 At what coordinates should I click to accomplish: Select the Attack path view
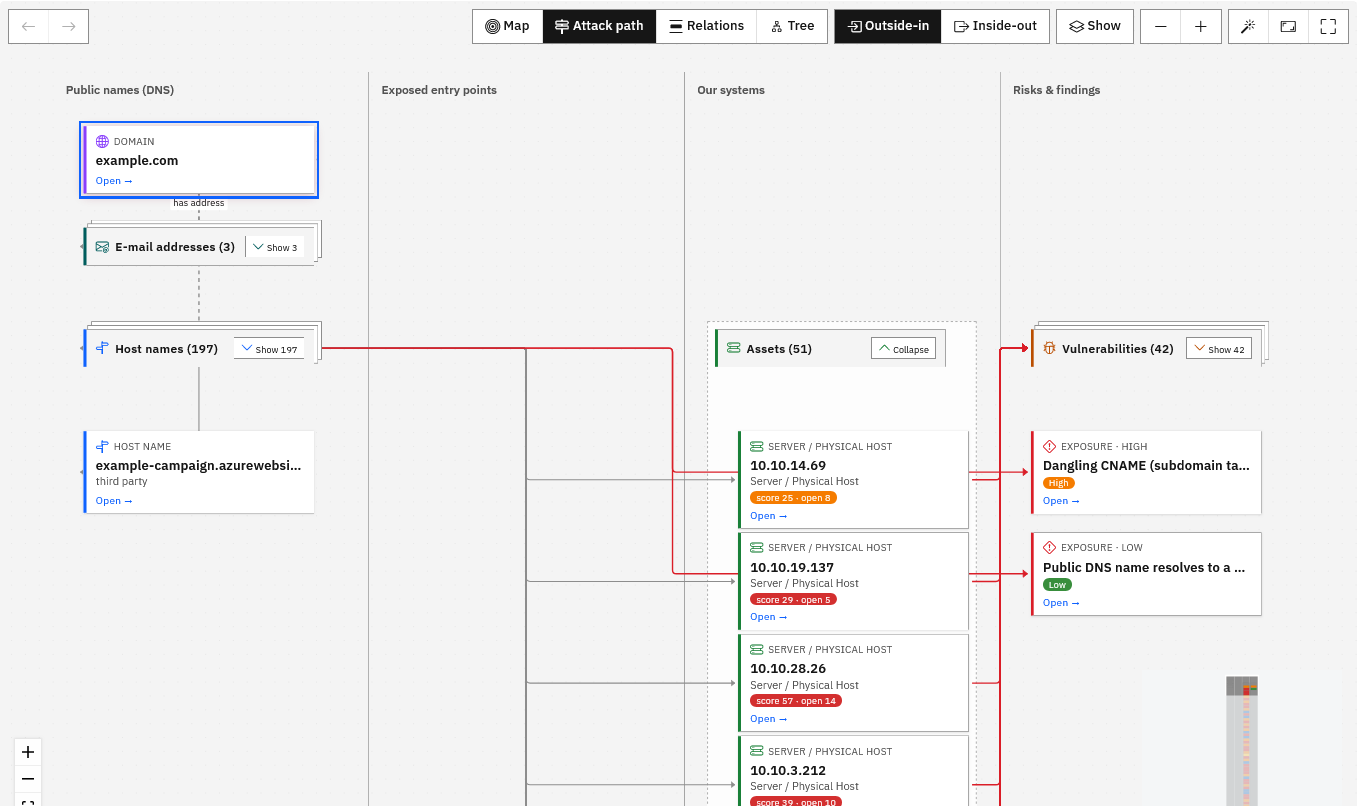pyautogui.click(x=599, y=26)
